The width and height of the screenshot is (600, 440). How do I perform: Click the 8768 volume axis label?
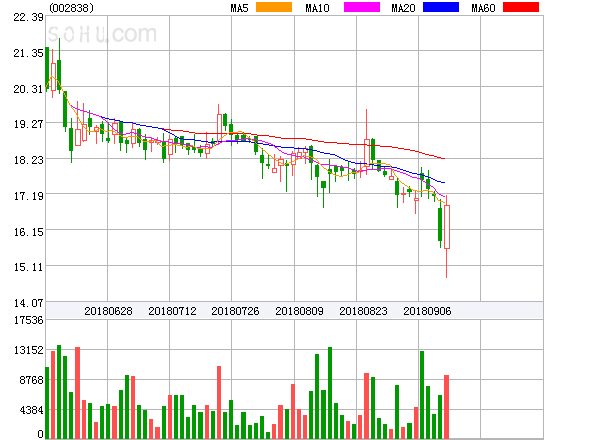coord(32,380)
